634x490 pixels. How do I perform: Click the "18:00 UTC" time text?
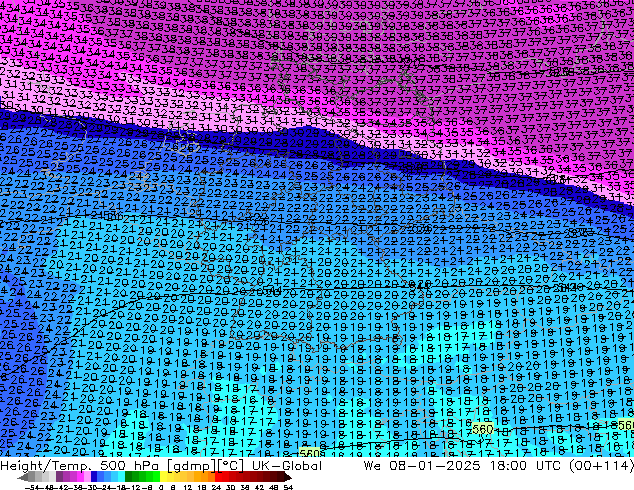(x=525, y=466)
